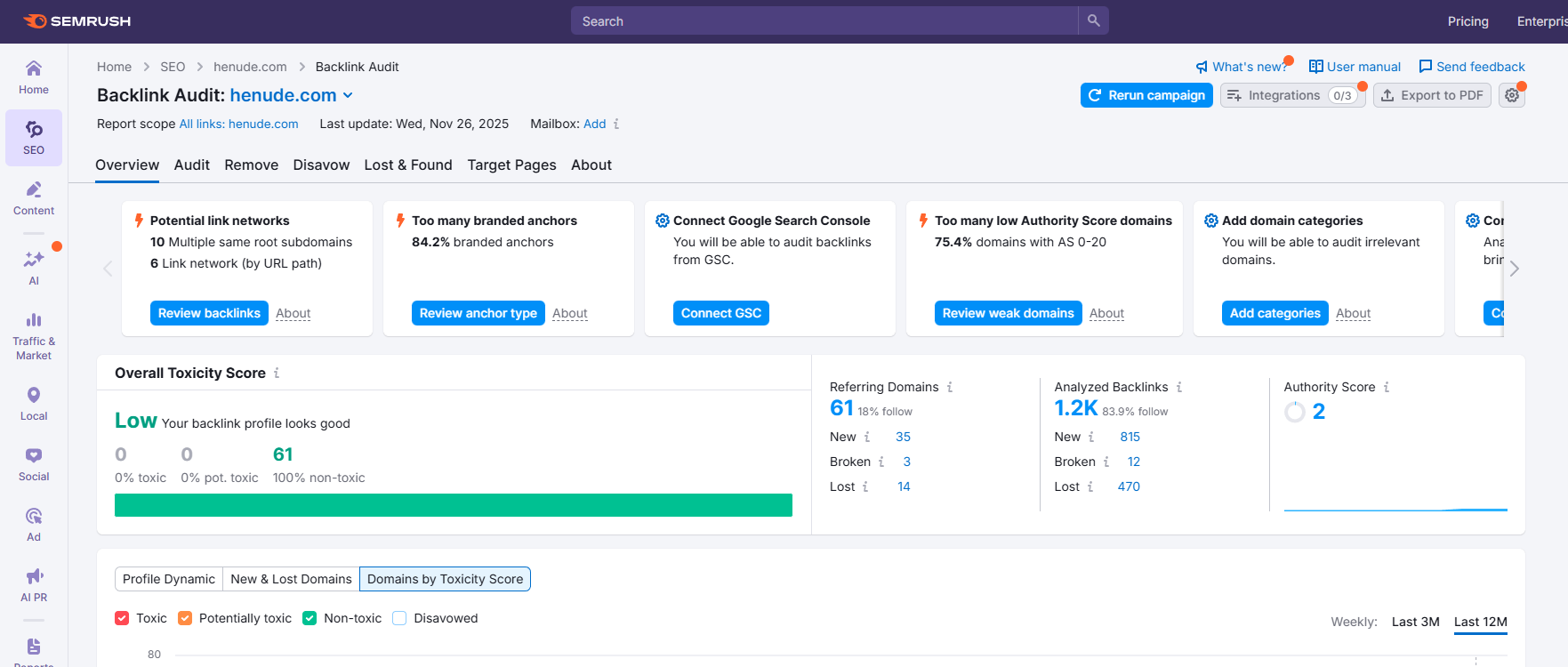
Task: Select the Profile Dynamic tab
Action: pos(169,579)
